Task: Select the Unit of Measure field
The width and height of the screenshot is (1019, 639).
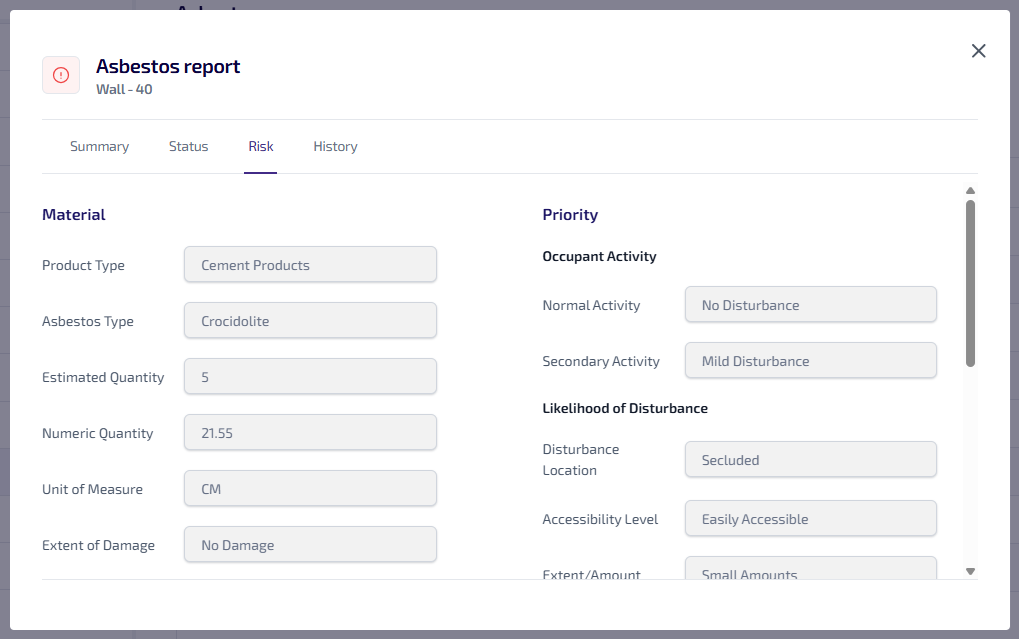Action: click(310, 489)
